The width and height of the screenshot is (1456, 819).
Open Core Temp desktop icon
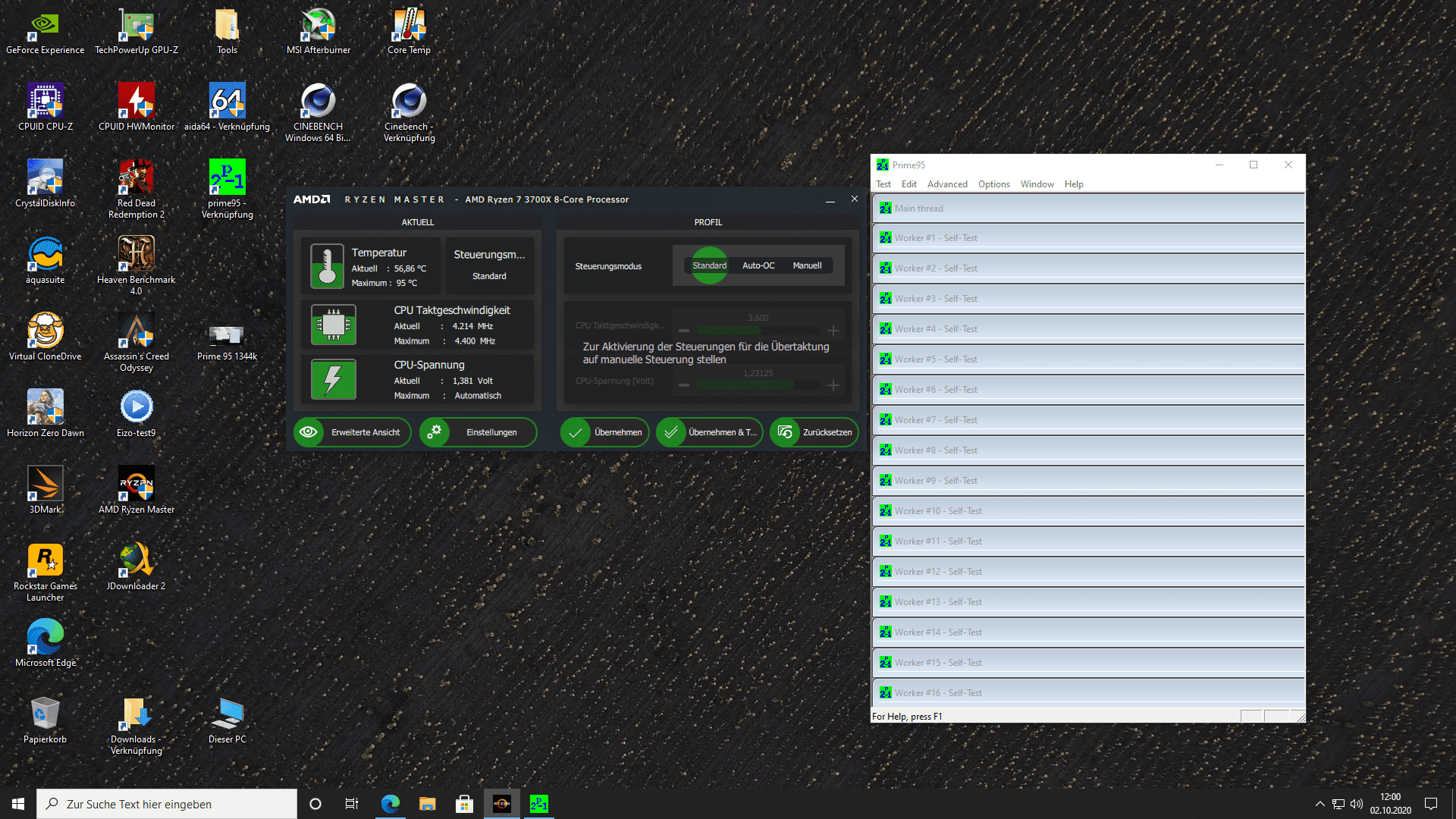[x=409, y=32]
